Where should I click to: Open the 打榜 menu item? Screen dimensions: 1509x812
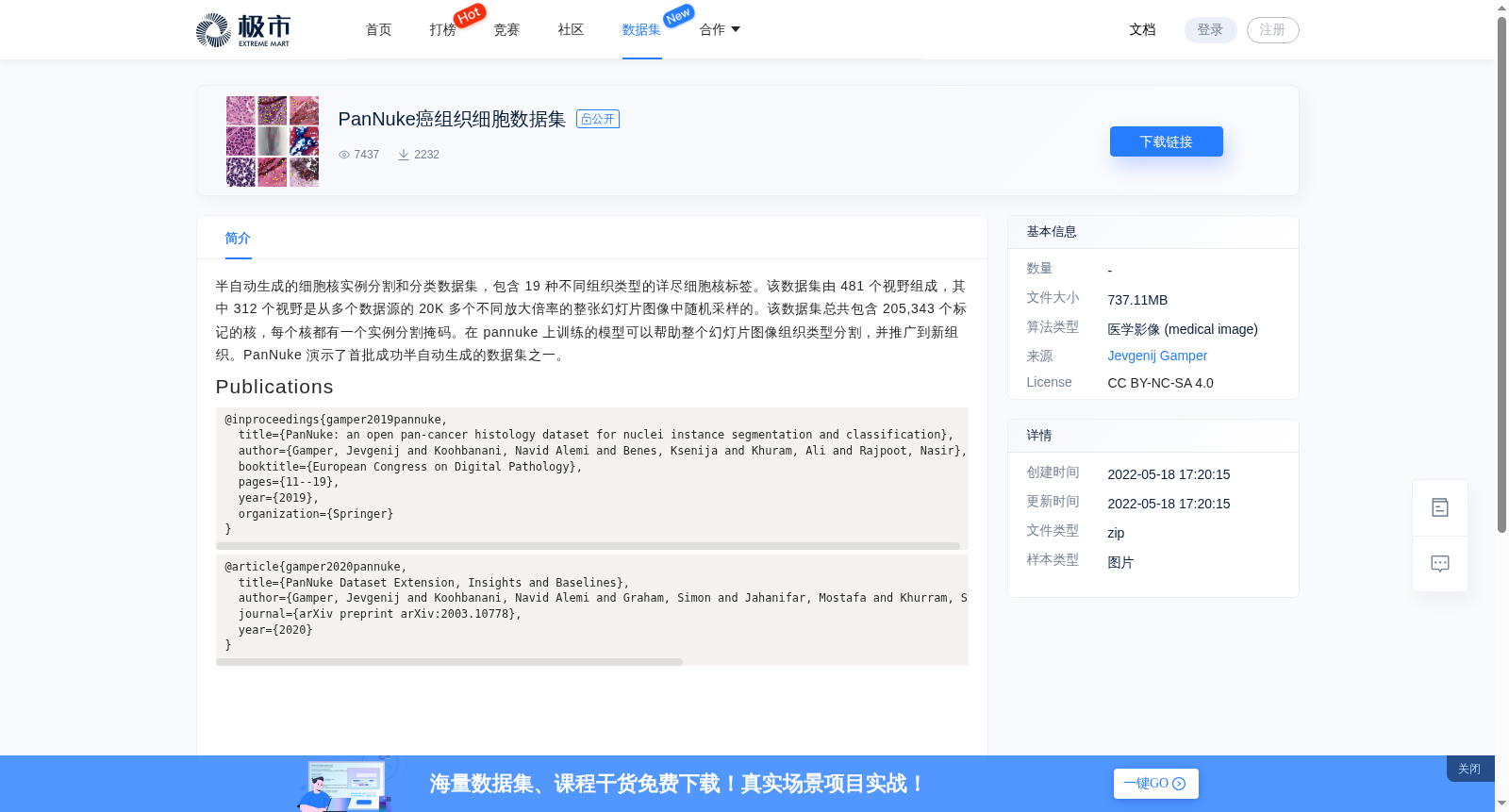(x=442, y=30)
